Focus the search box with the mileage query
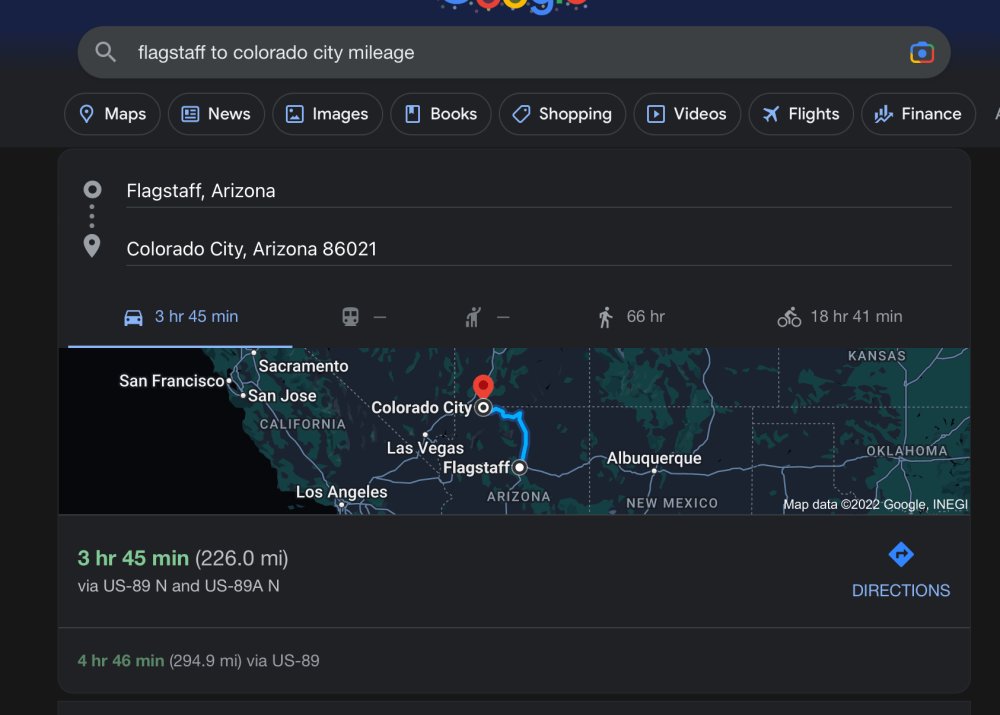This screenshot has width=1000, height=715. click(x=514, y=52)
